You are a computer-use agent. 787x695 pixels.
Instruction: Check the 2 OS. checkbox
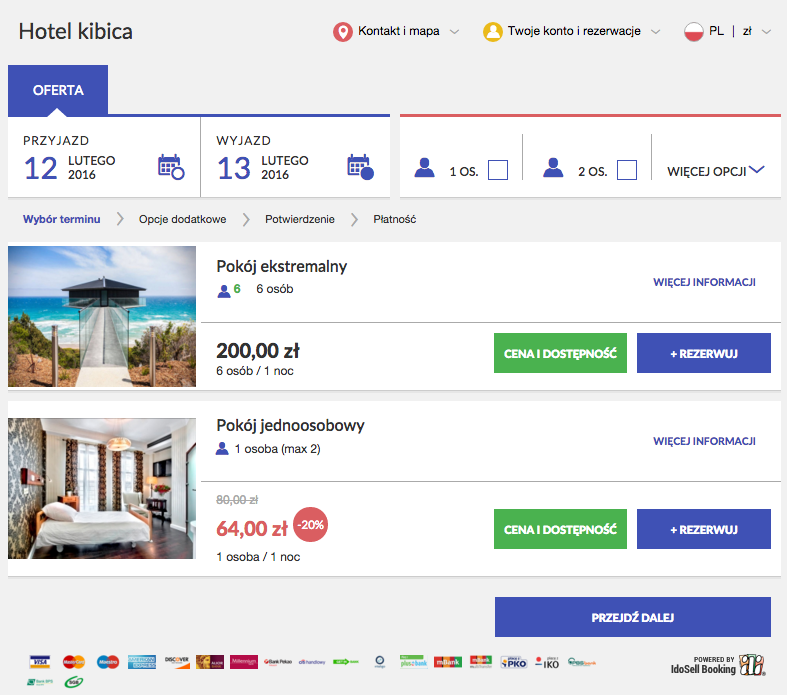(x=627, y=170)
